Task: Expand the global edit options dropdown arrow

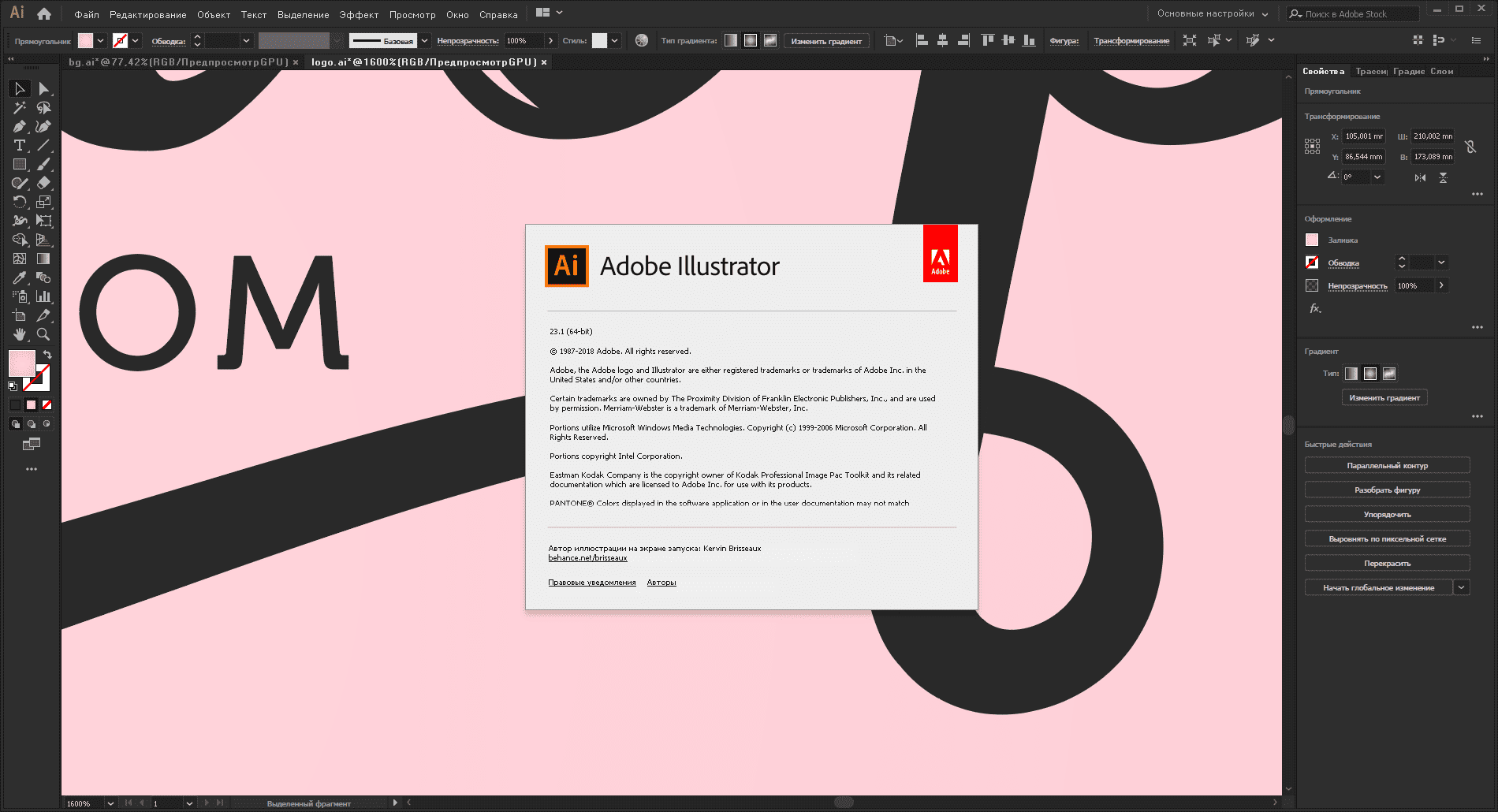Action: [1462, 587]
